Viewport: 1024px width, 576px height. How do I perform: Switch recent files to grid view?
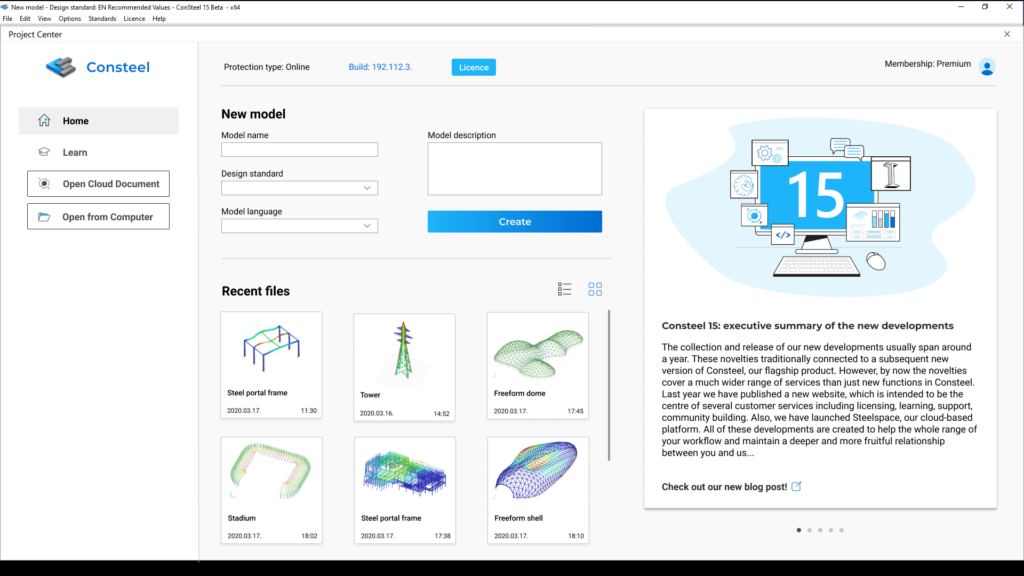point(595,289)
